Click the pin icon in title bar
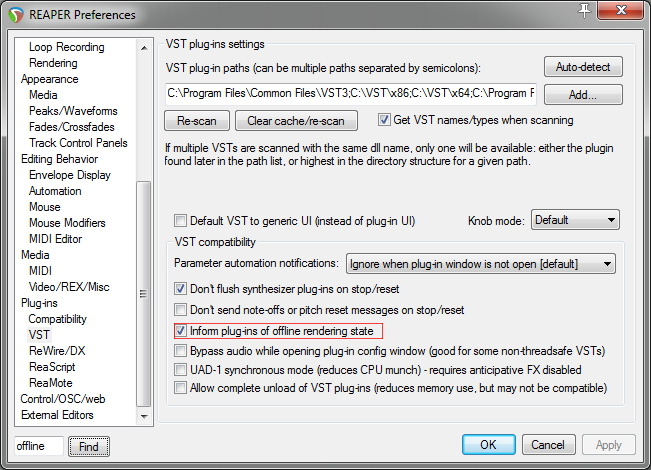Image resolution: width=651 pixels, height=470 pixels. 584,10
